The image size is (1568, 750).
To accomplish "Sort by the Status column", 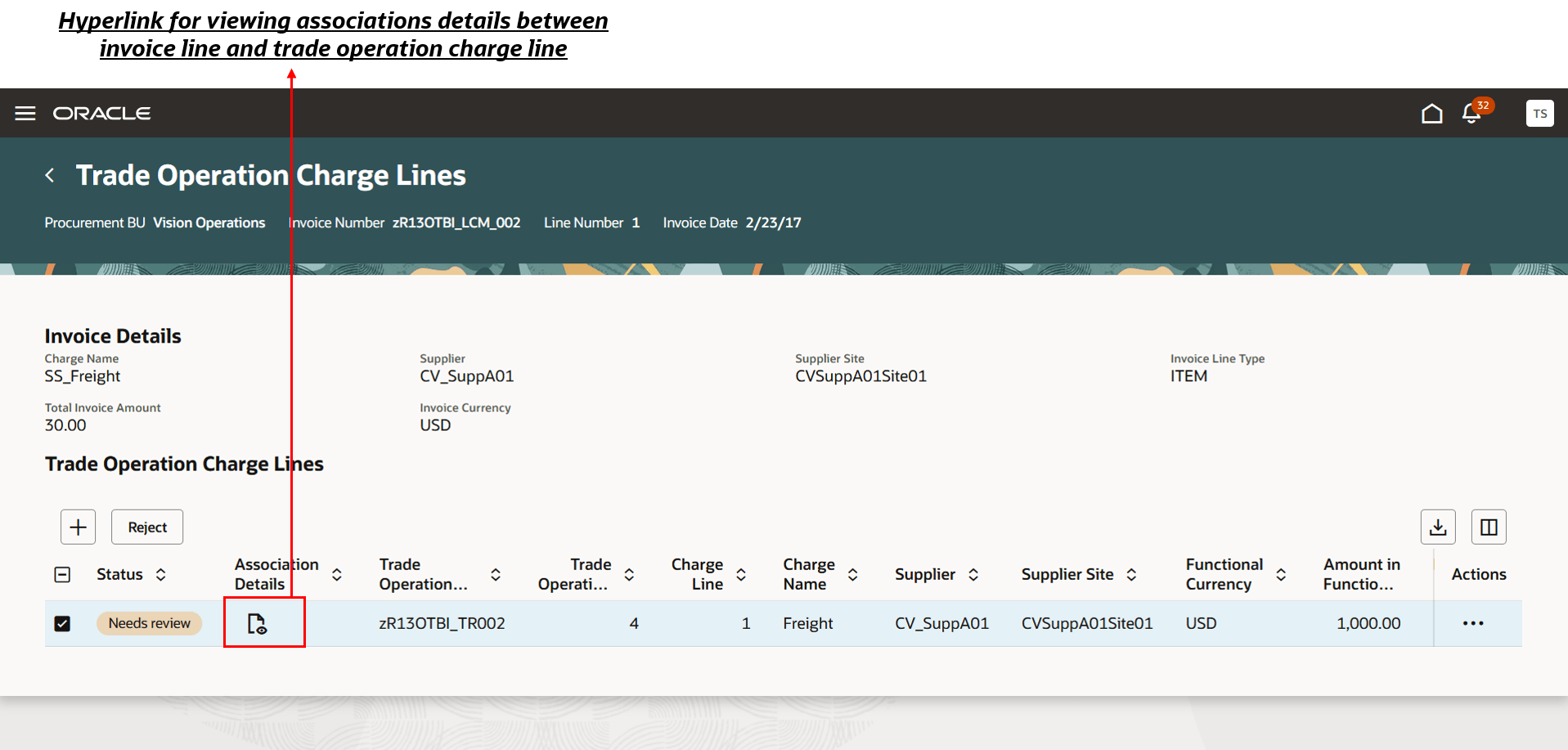I will pos(161,574).
